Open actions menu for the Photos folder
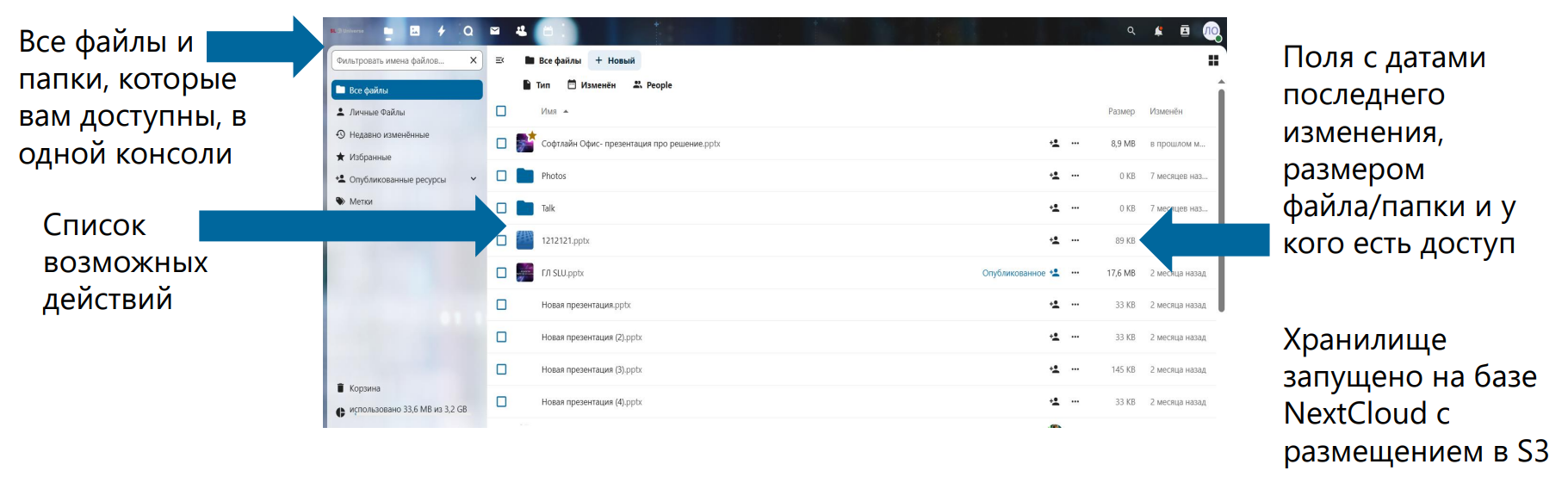Viewport: 1568px width, 483px height. pyautogui.click(x=1075, y=176)
